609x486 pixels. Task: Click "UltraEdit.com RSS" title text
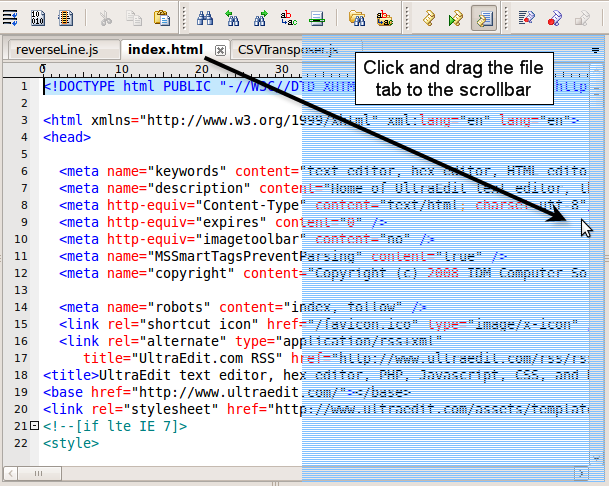[207, 358]
